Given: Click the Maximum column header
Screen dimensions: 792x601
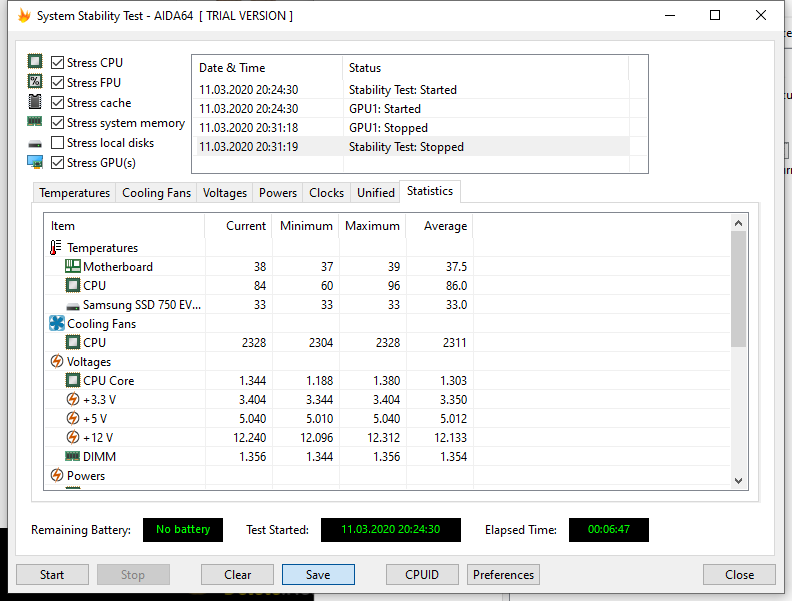Looking at the screenshot, I should click(x=373, y=226).
